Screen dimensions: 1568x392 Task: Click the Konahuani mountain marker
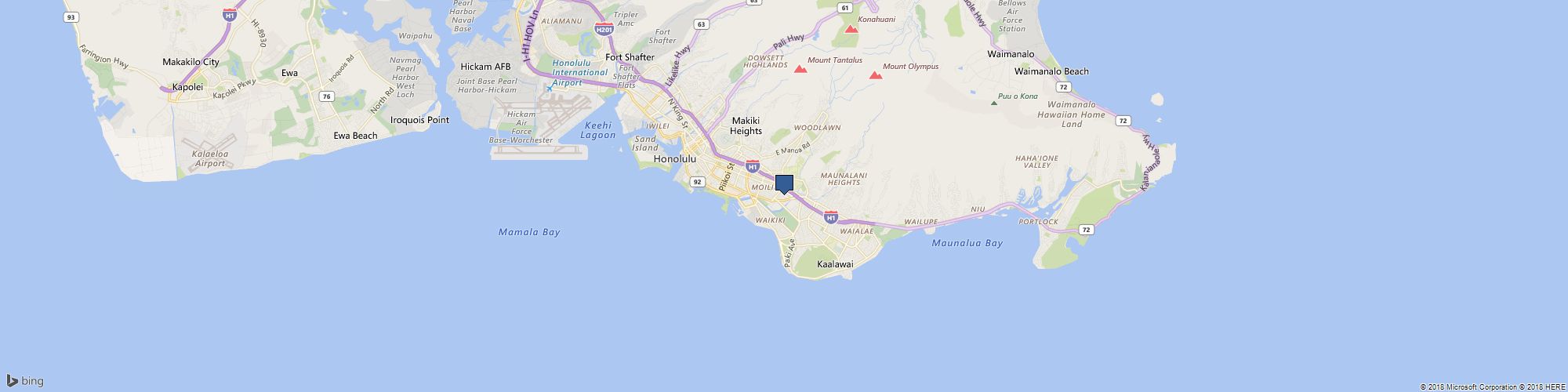coord(851,29)
